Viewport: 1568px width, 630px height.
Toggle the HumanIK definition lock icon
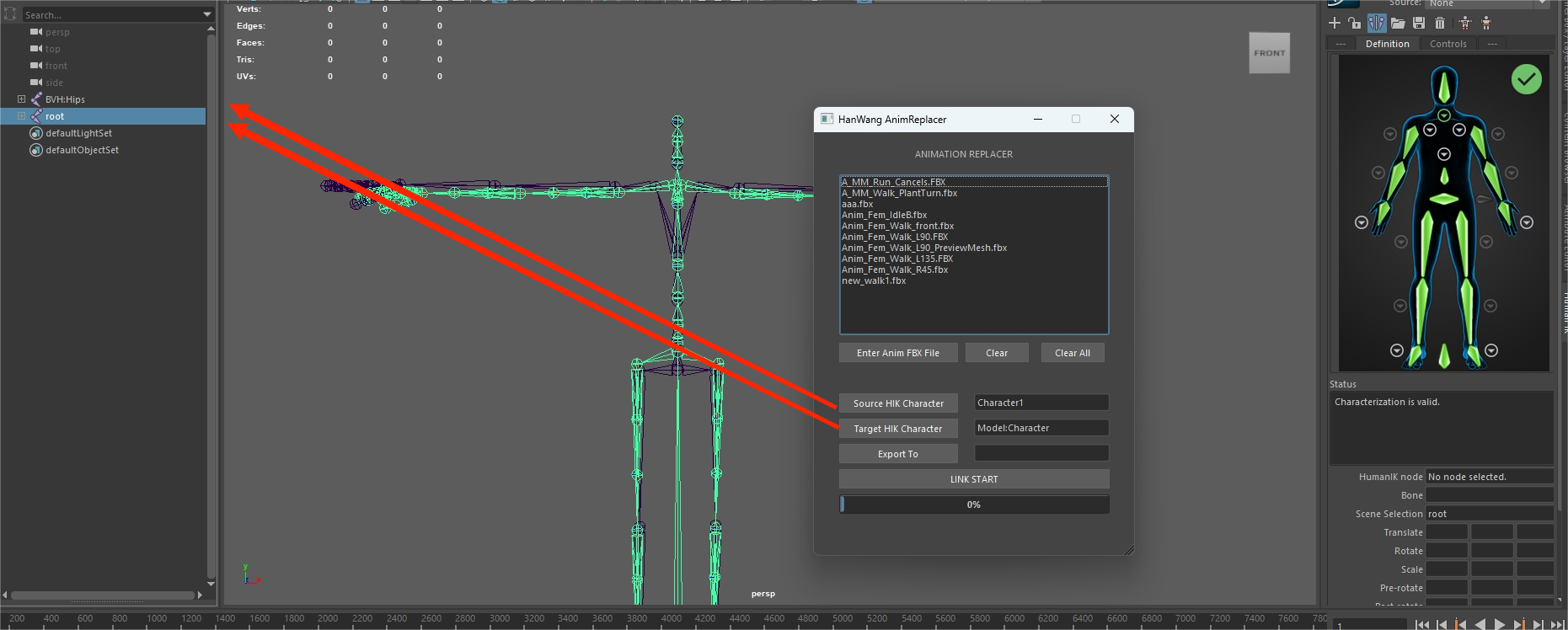[x=1354, y=23]
